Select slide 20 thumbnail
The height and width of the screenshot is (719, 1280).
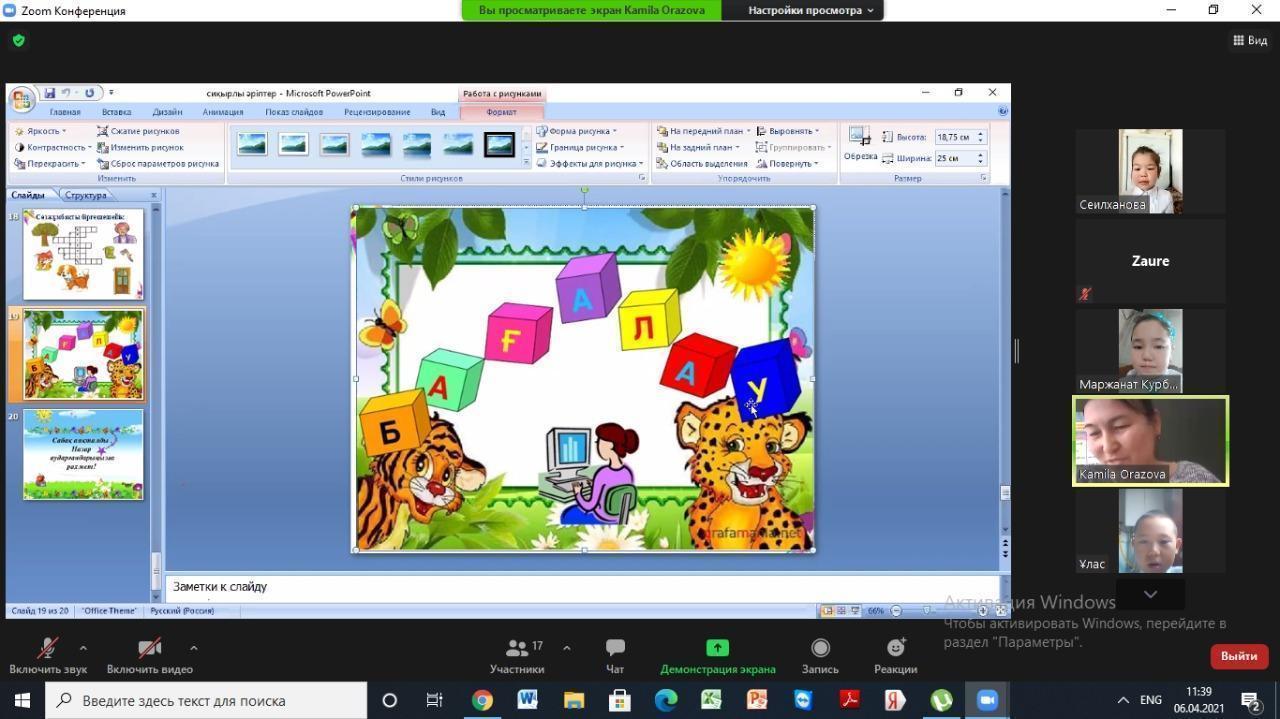pos(83,454)
